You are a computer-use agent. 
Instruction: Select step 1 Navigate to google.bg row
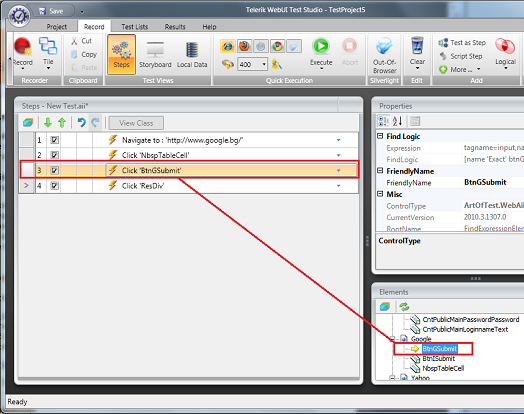pos(188,140)
